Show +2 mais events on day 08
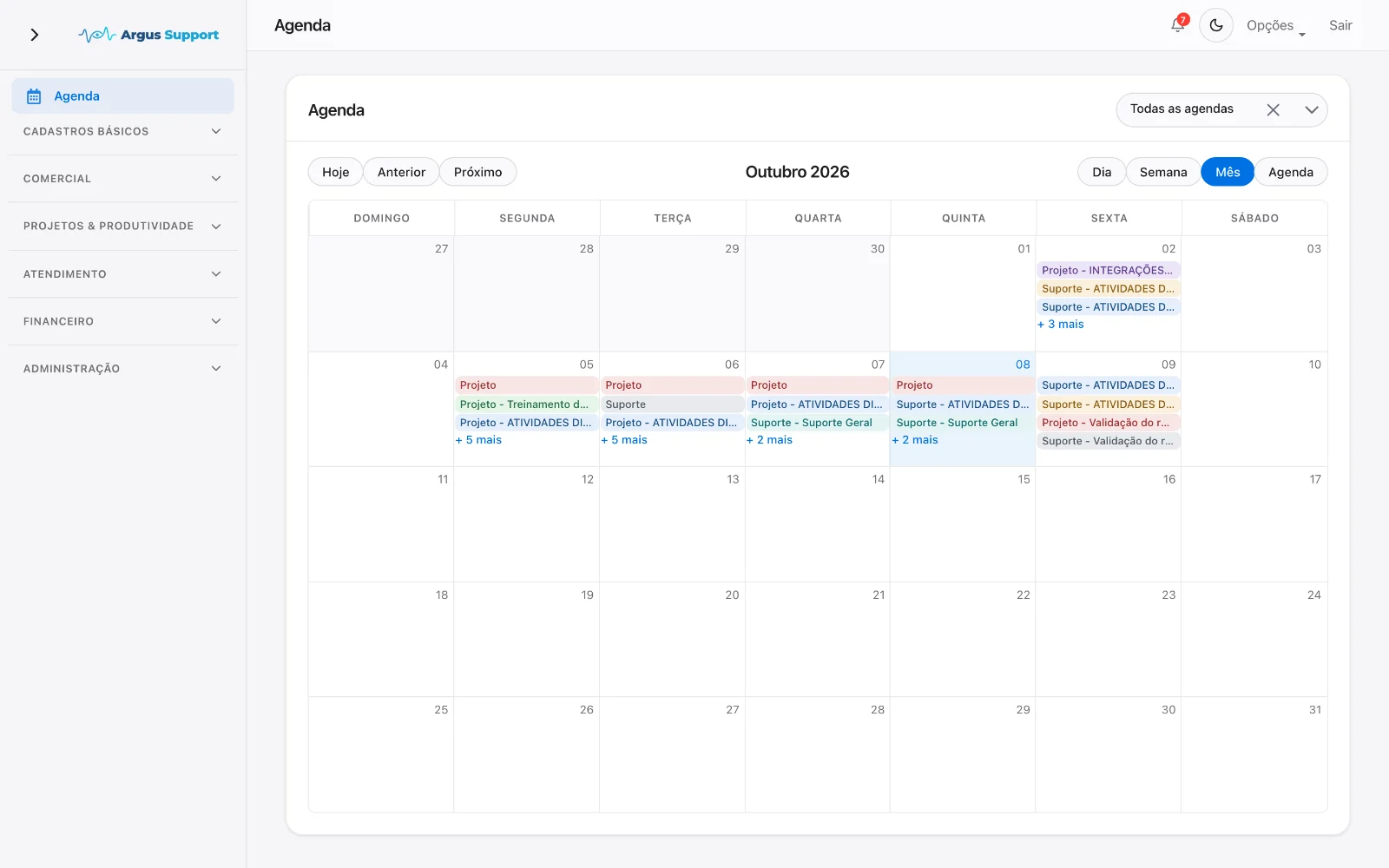 (915, 440)
